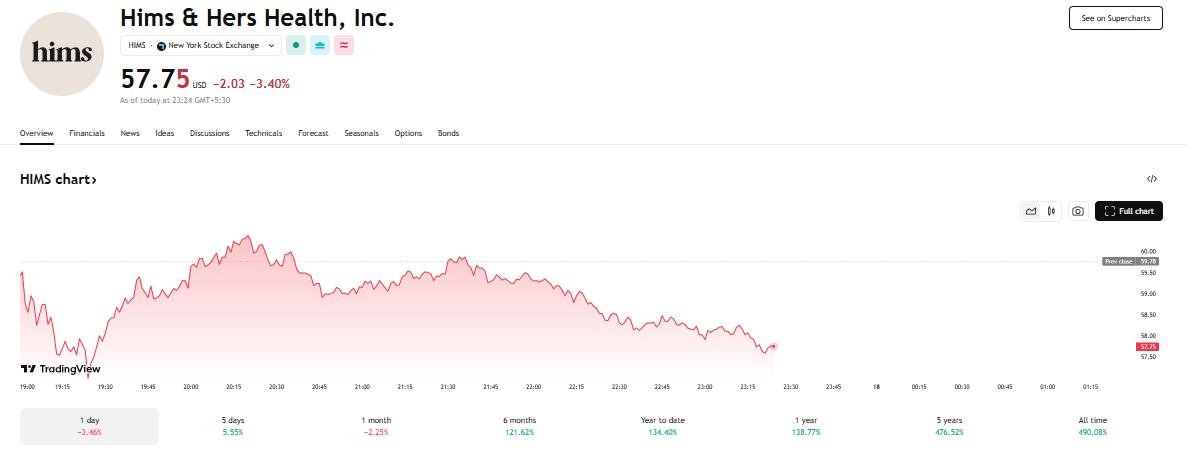Image resolution: width=1187 pixels, height=456 pixels.
Task: Select the 5 years range
Action: (x=949, y=426)
